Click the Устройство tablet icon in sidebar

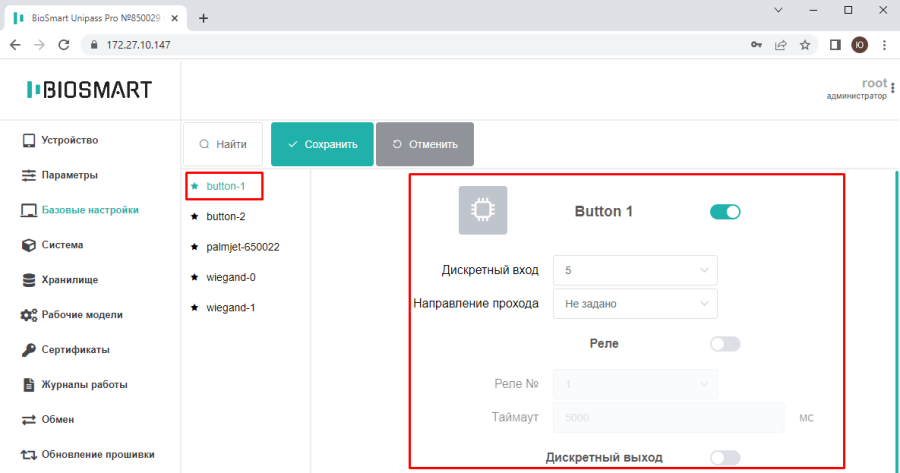[x=28, y=140]
